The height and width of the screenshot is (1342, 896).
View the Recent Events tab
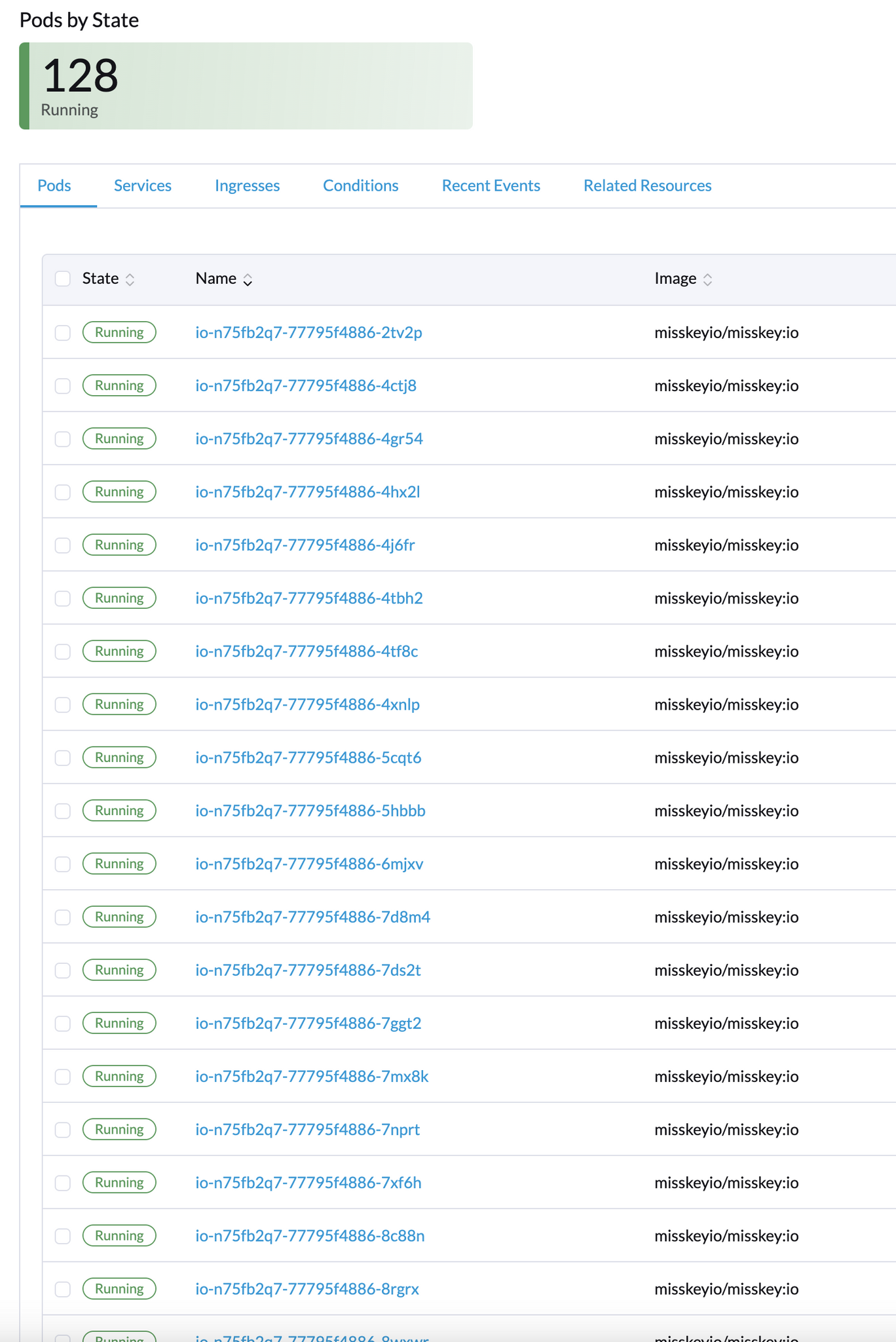[x=491, y=186]
